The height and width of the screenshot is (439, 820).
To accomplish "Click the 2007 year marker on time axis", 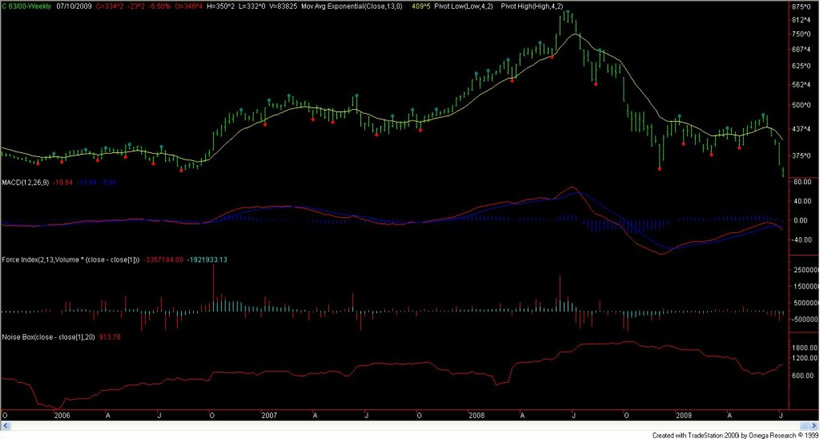I will click(269, 414).
